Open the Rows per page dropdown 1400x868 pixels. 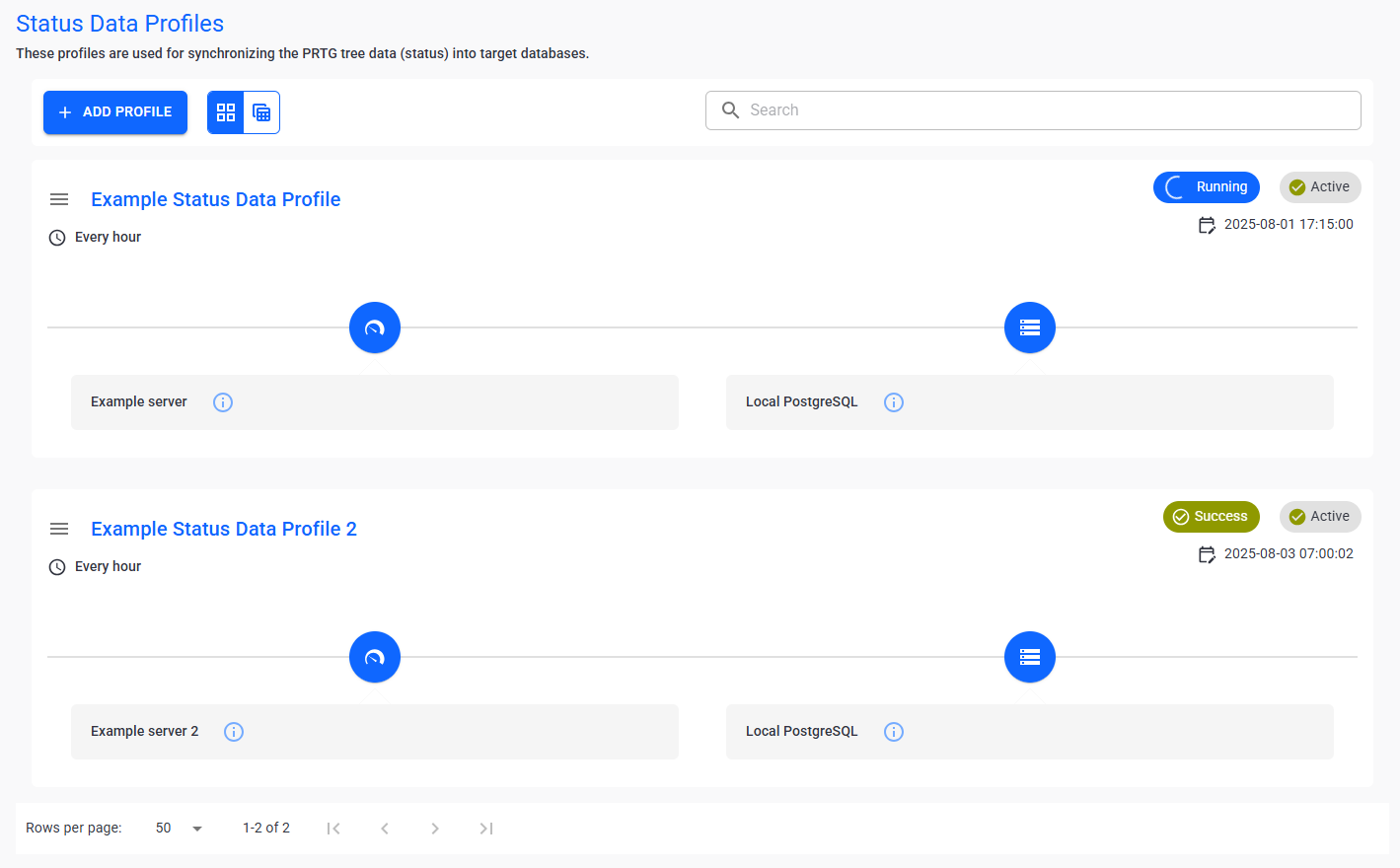click(179, 829)
